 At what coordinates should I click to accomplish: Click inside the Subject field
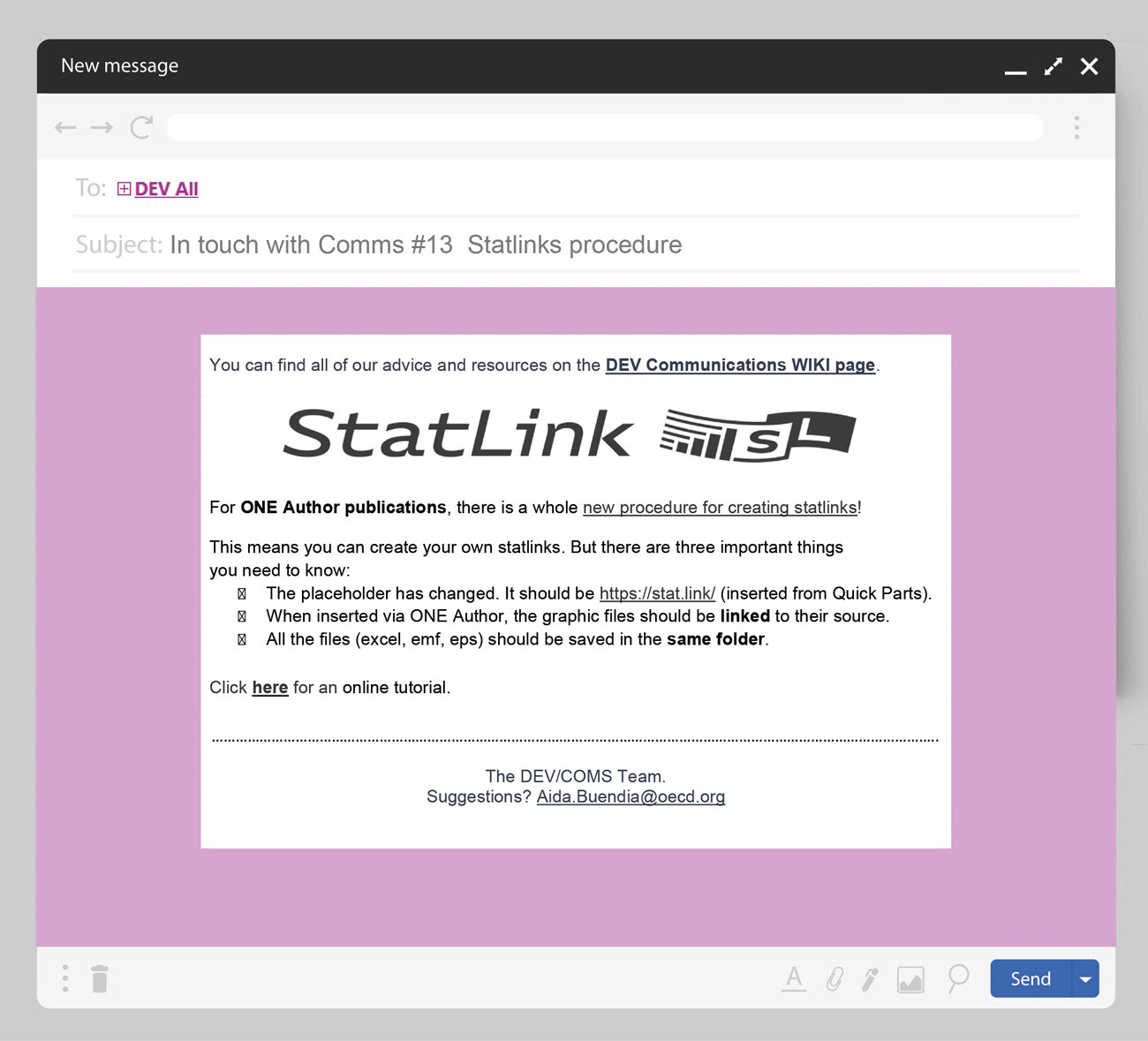[x=426, y=245]
